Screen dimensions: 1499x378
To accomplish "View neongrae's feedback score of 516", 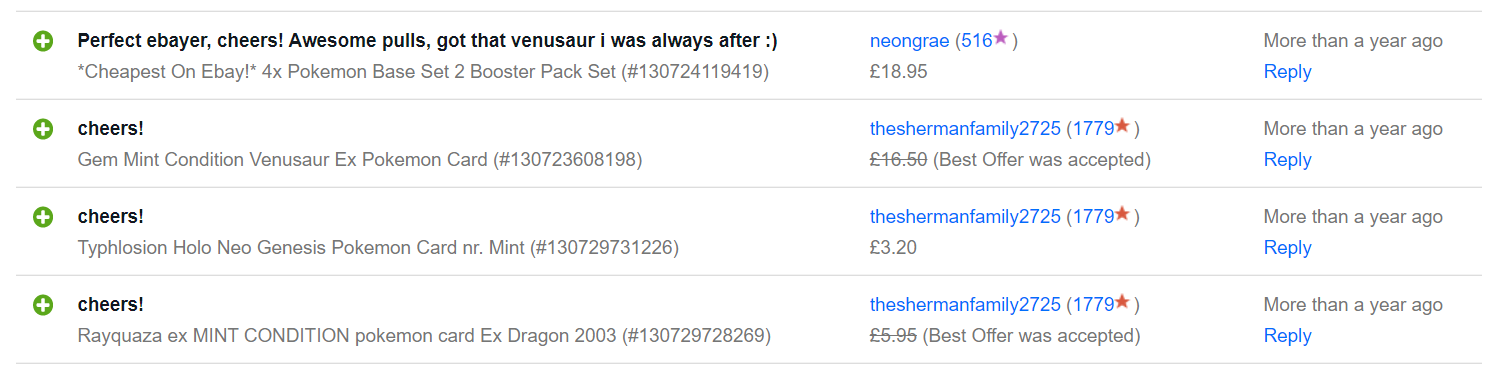I will point(977,41).
